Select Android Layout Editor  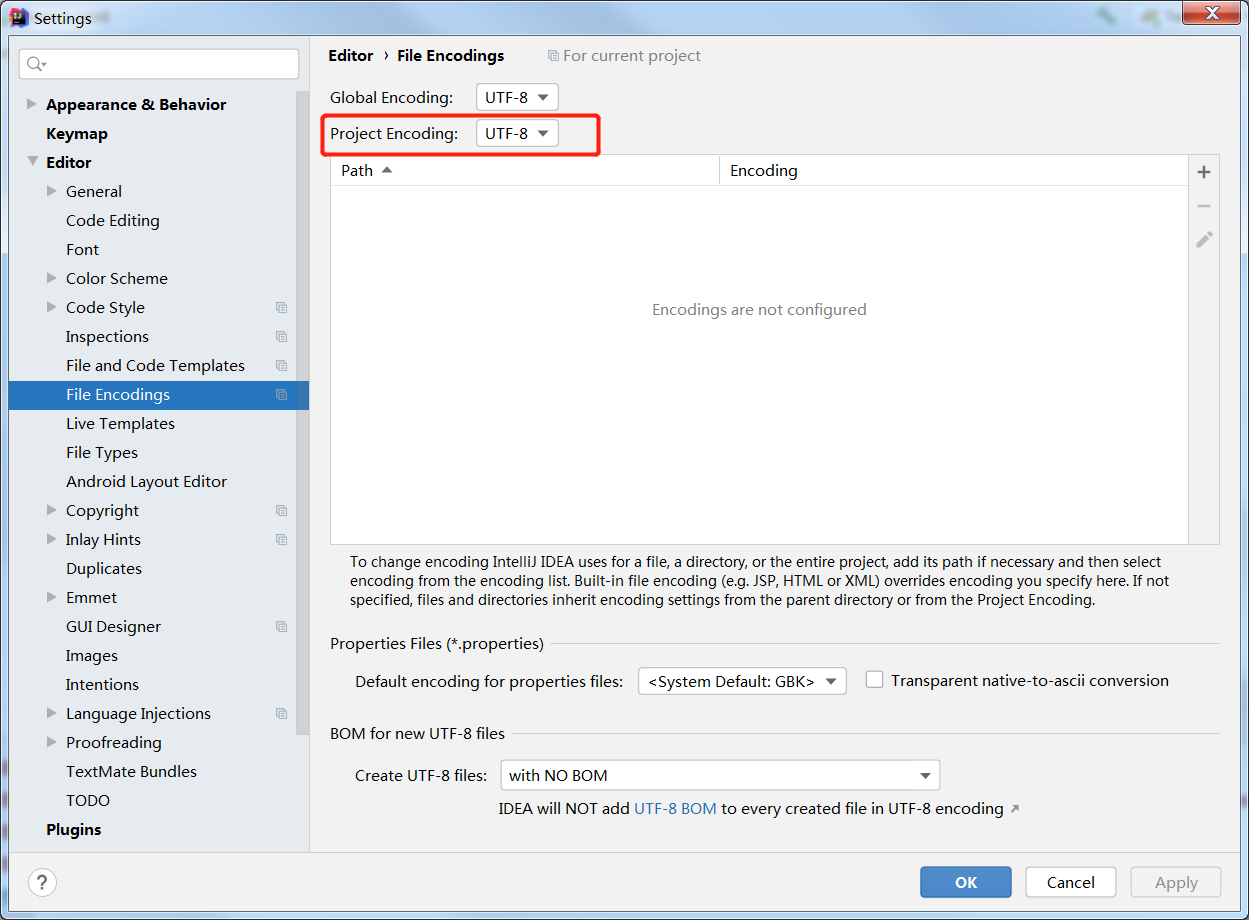click(146, 482)
